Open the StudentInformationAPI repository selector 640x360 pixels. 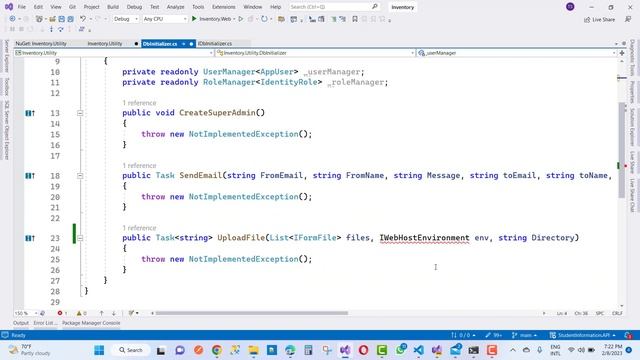(x=582, y=335)
